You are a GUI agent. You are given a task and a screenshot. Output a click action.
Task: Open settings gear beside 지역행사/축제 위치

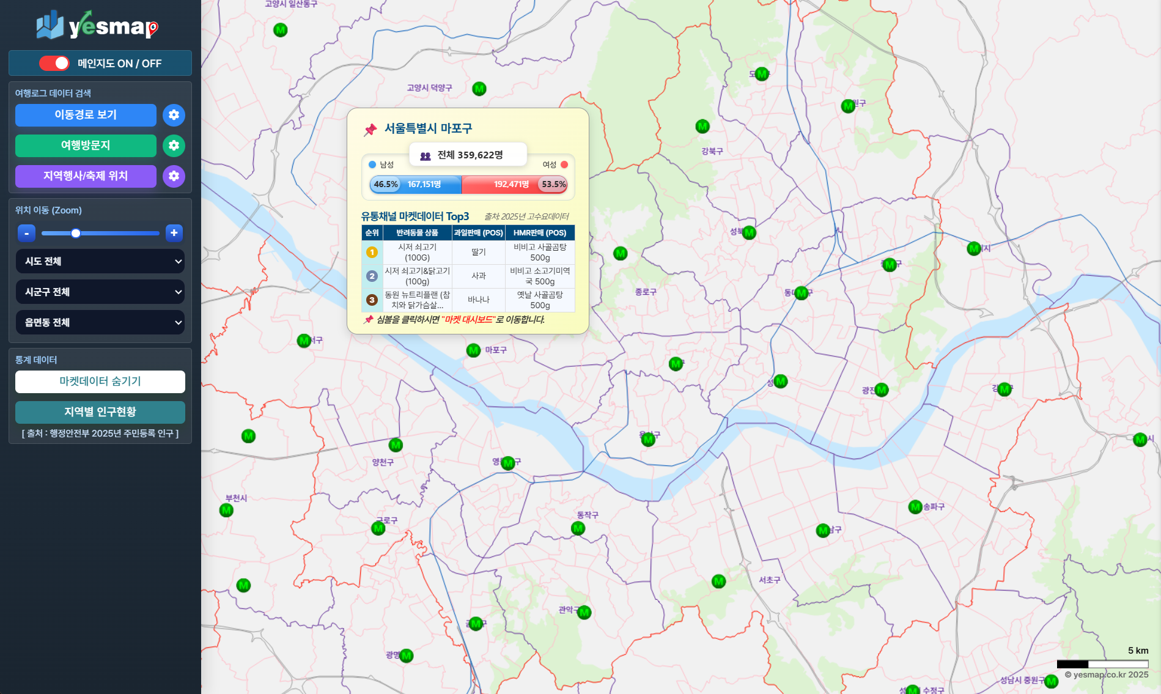(x=174, y=176)
